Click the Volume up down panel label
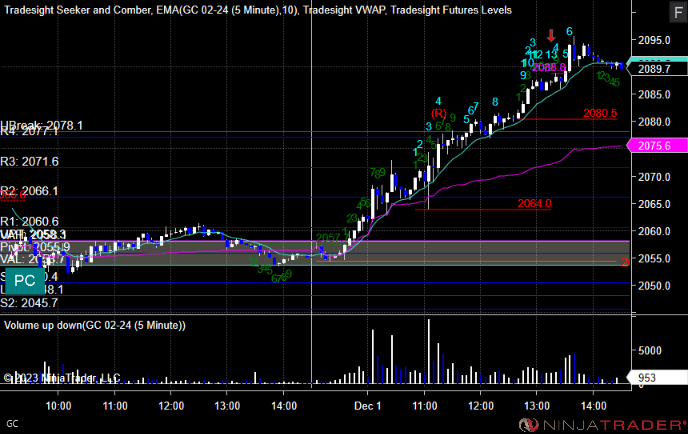This screenshot has width=688, height=434. tap(95, 325)
